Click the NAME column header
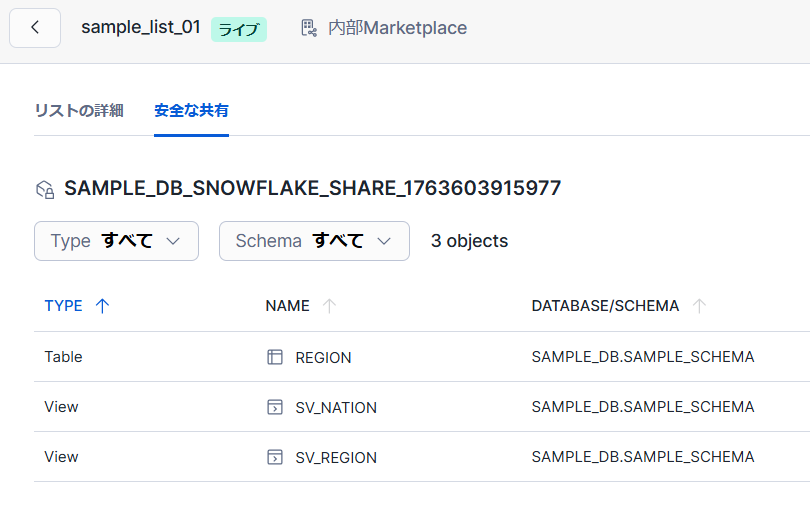Viewport: 810px width, 523px height. pos(287,306)
